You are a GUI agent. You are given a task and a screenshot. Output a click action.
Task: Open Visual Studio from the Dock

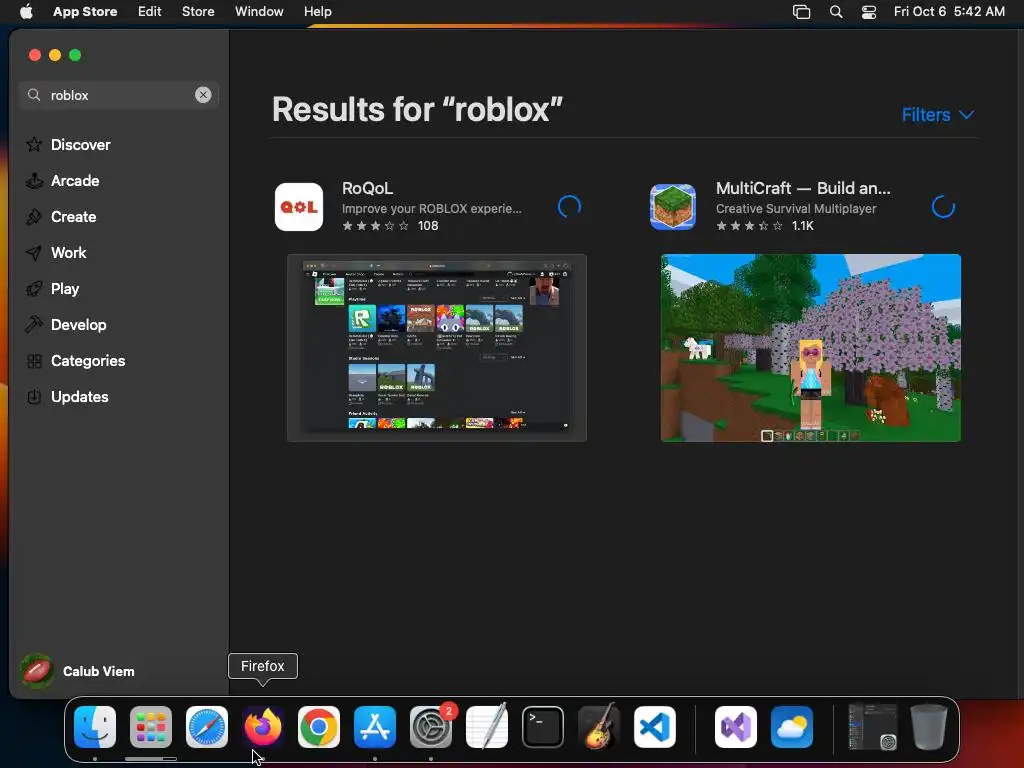[736, 727]
